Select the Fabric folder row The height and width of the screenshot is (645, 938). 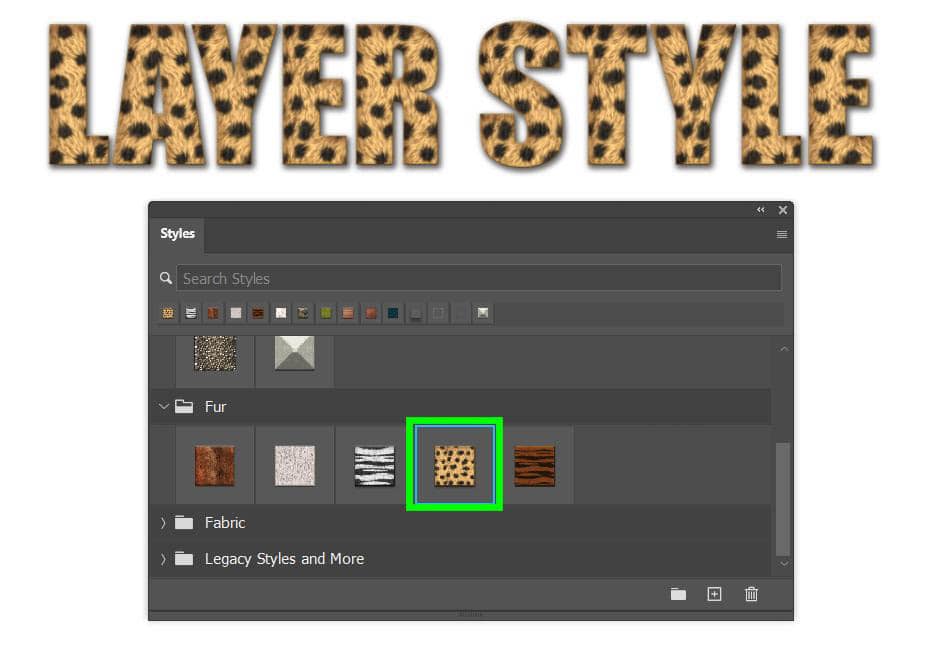[x=461, y=523]
